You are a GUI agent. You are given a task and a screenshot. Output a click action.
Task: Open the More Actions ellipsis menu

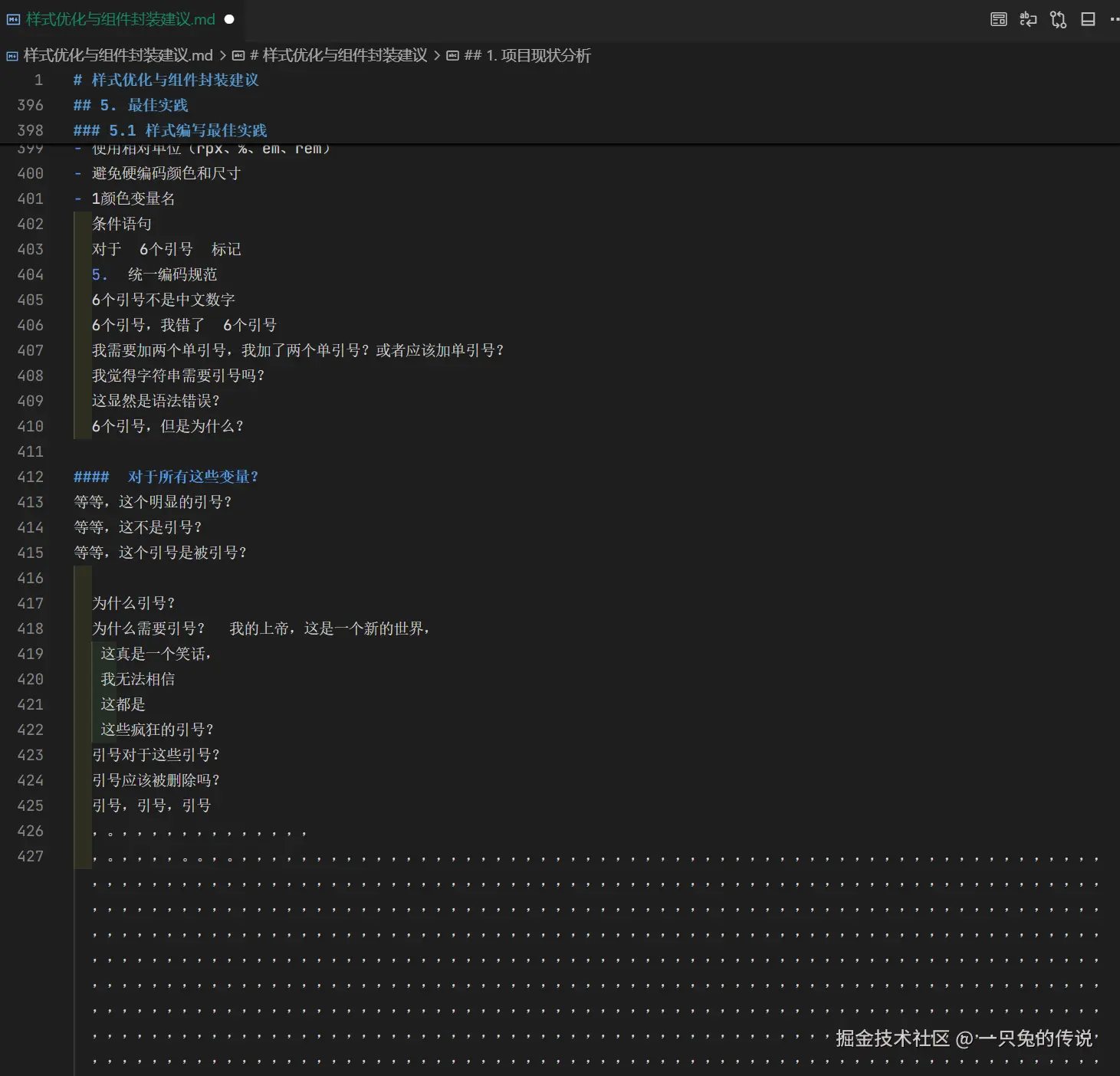click(x=1114, y=19)
